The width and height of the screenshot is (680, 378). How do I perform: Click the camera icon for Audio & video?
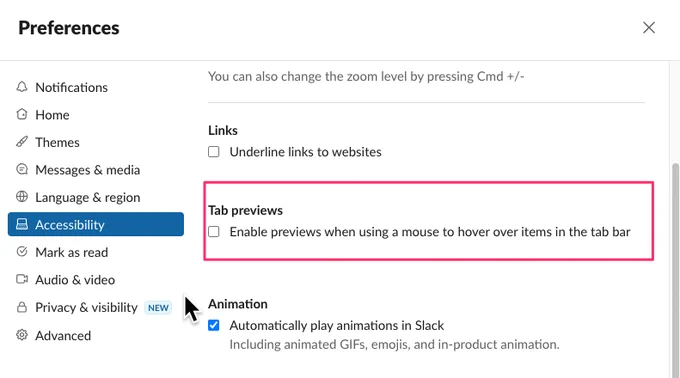(x=22, y=279)
